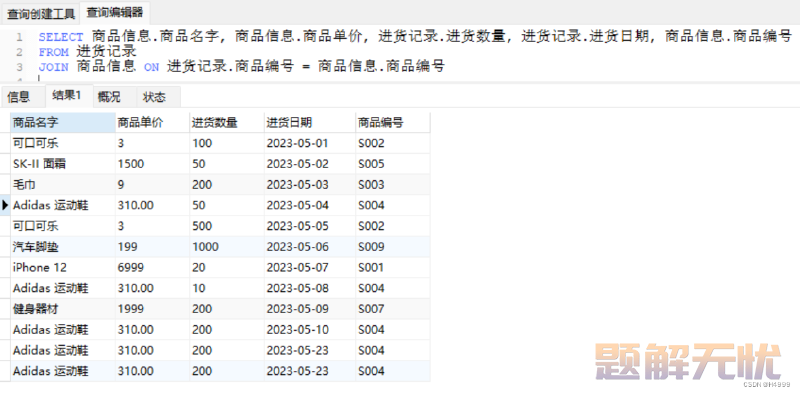Click the quantity cell 100
Viewport: 800px width, 393px height.
(227, 143)
